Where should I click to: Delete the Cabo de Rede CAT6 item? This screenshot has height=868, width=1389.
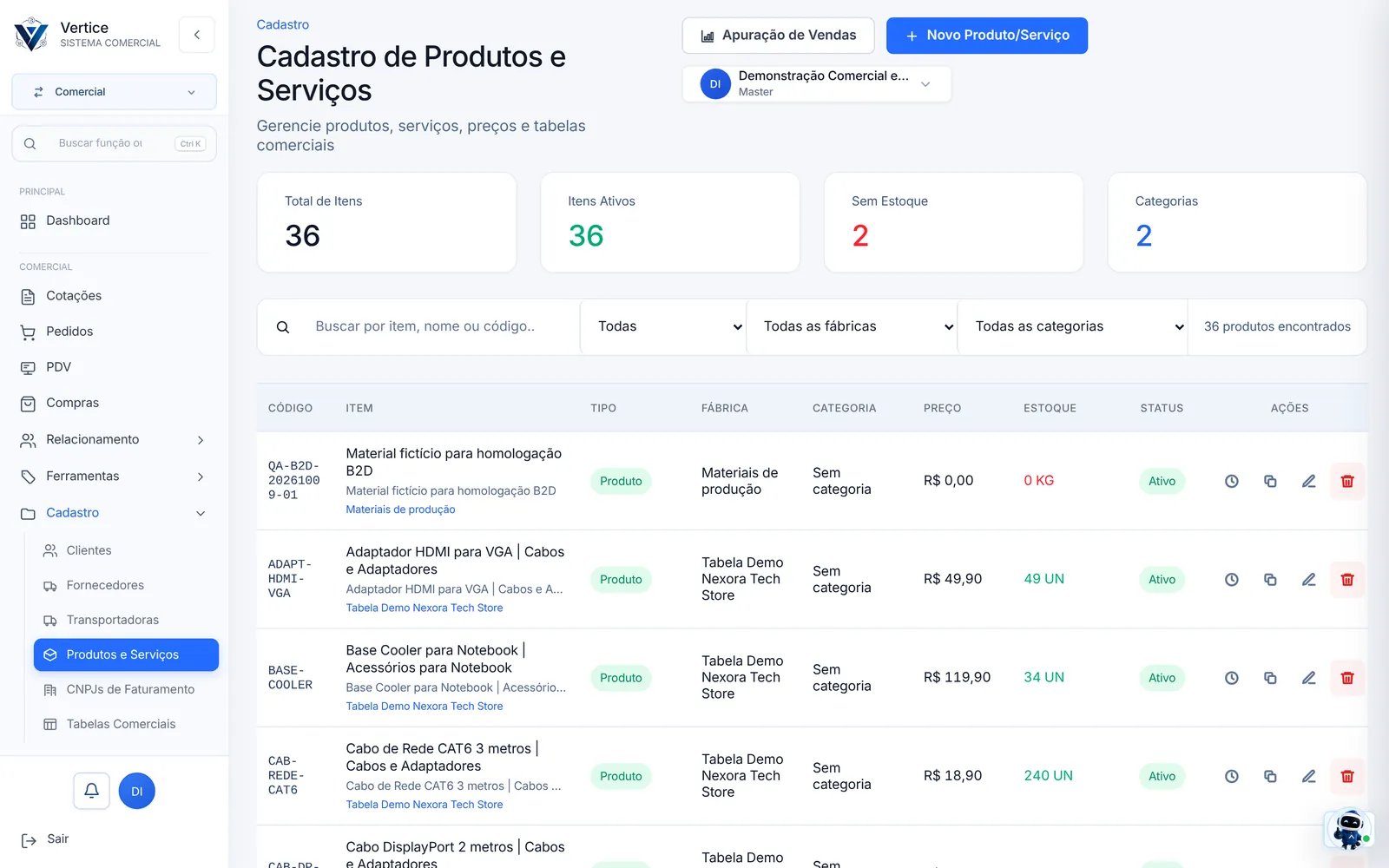click(1347, 776)
